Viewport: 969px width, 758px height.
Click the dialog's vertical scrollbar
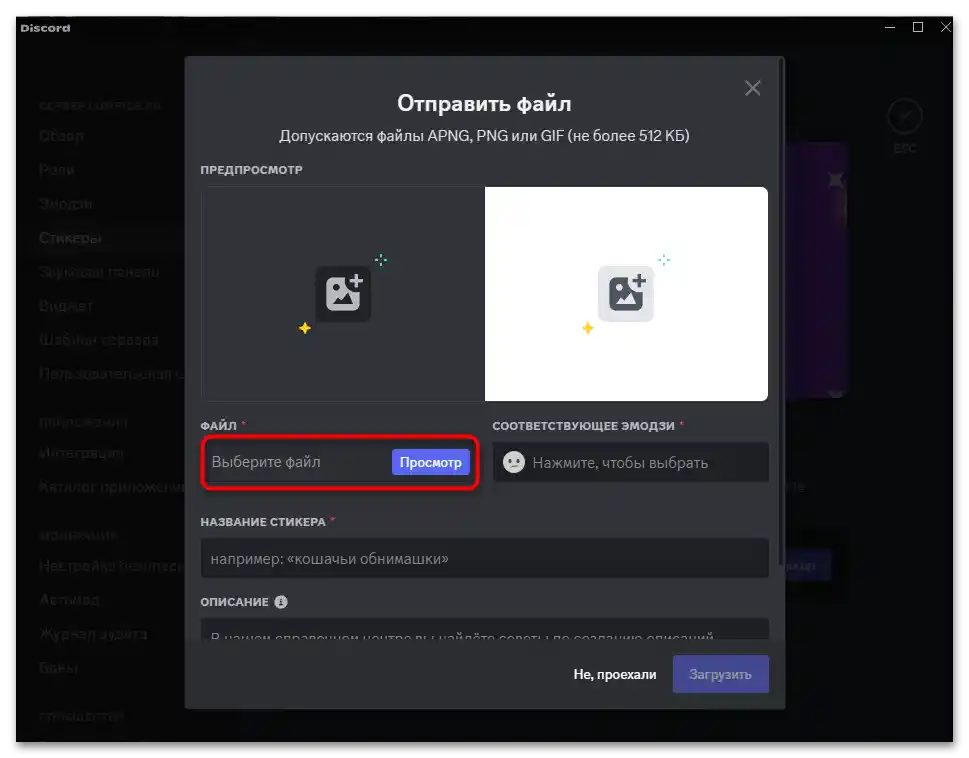tap(783, 309)
